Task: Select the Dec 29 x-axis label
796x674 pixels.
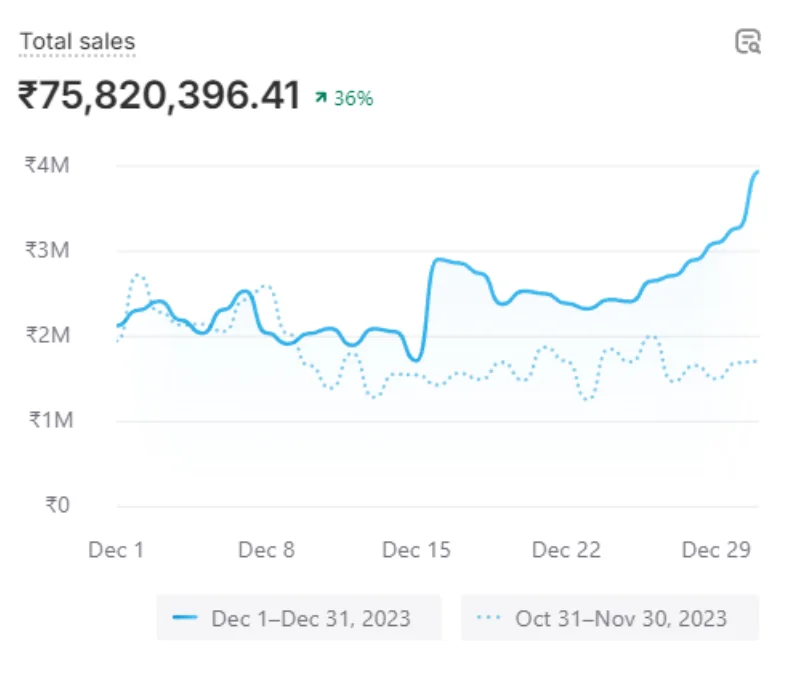Action: click(x=716, y=550)
